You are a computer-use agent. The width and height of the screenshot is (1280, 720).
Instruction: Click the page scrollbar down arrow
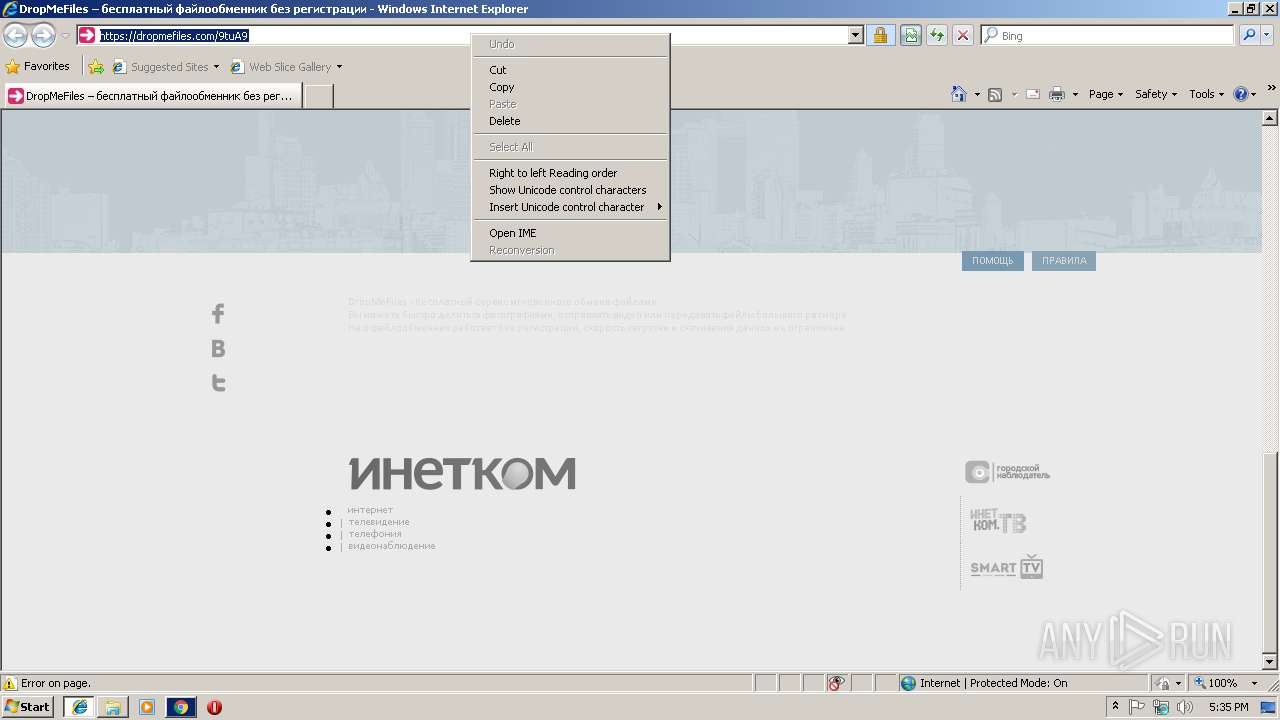coord(1270,662)
